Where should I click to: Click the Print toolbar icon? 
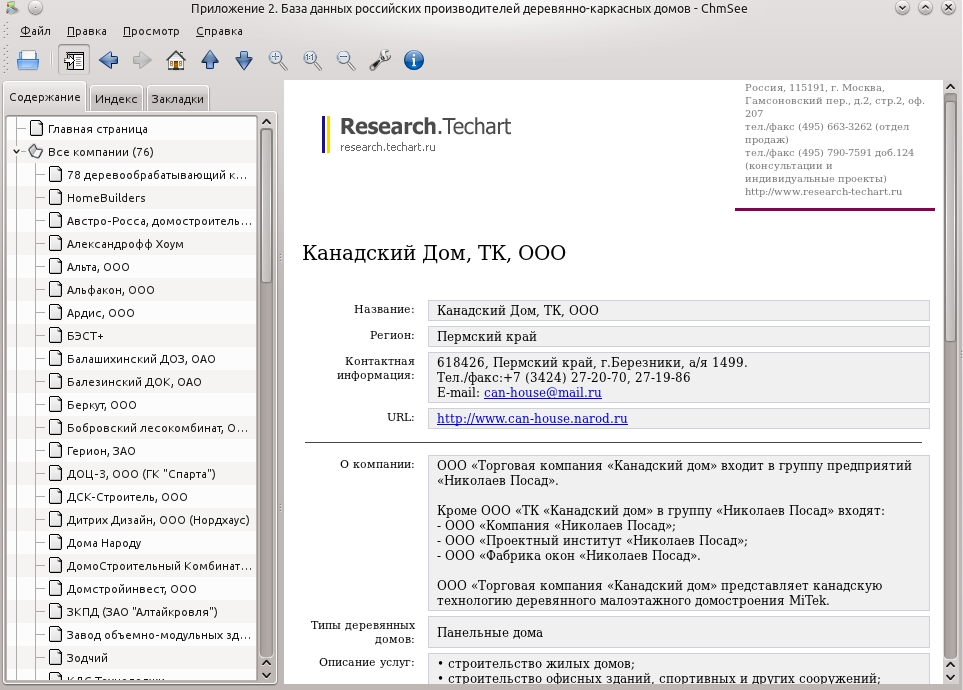[x=28, y=60]
